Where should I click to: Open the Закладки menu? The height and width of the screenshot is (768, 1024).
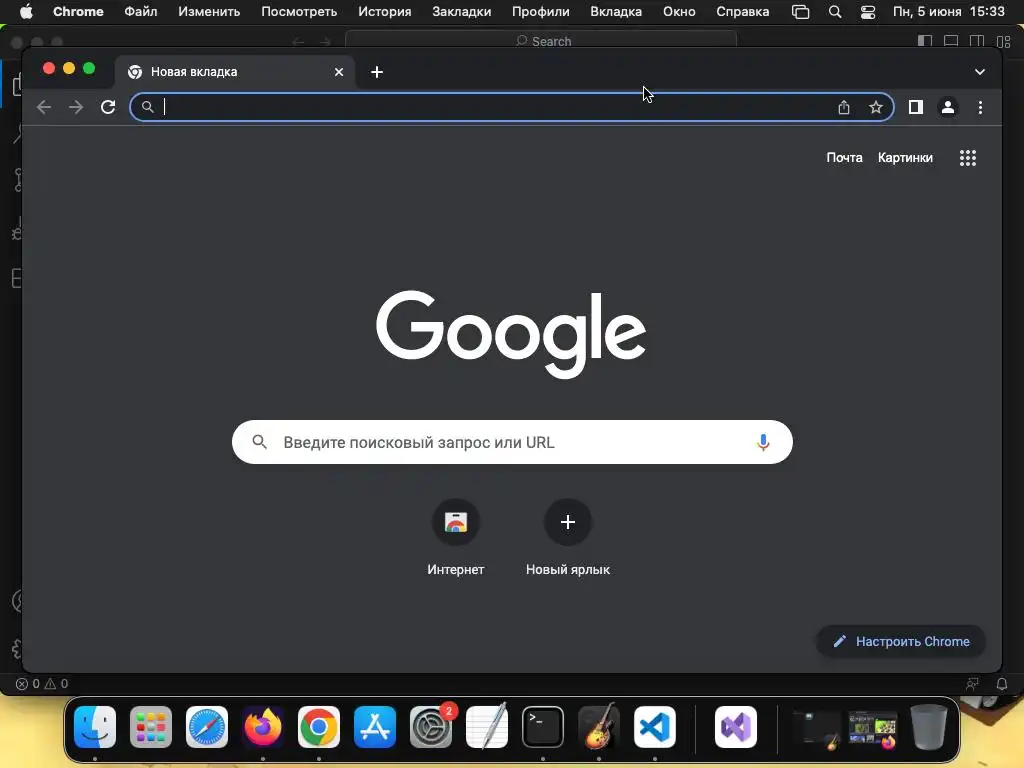462,12
